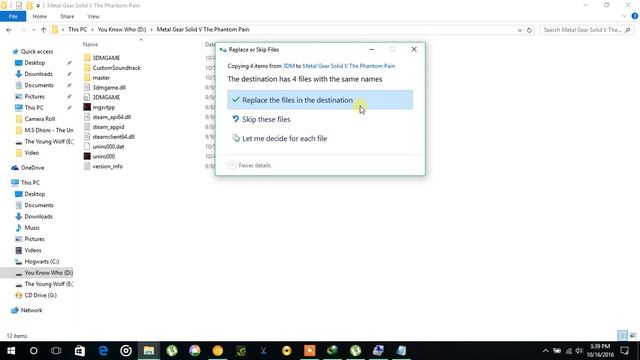Screen dimensions: 640x360
Task: Open Music under This PC
Action: pyautogui.click(x=32, y=228)
